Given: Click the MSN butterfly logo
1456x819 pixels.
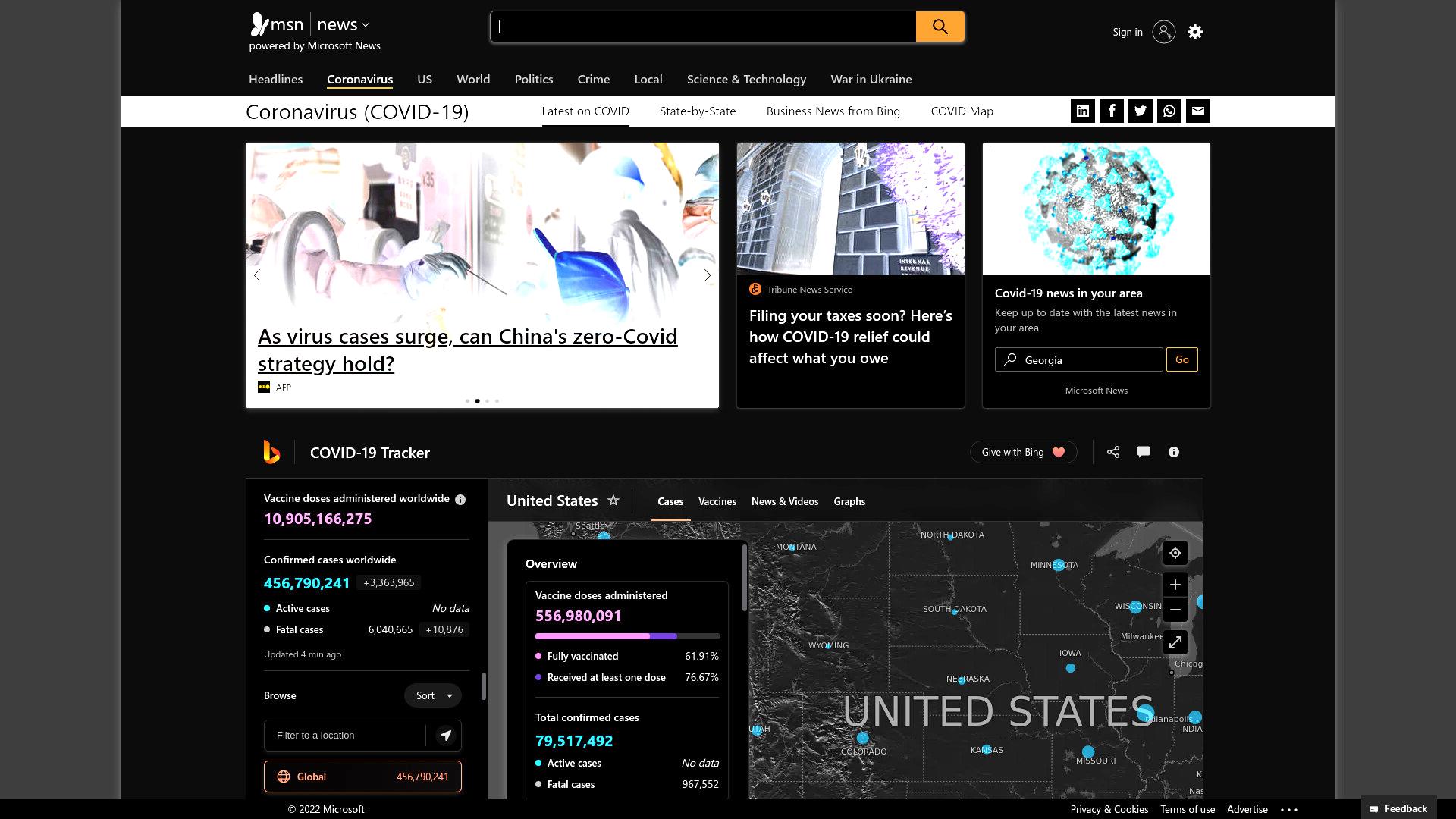Looking at the screenshot, I should 260,24.
